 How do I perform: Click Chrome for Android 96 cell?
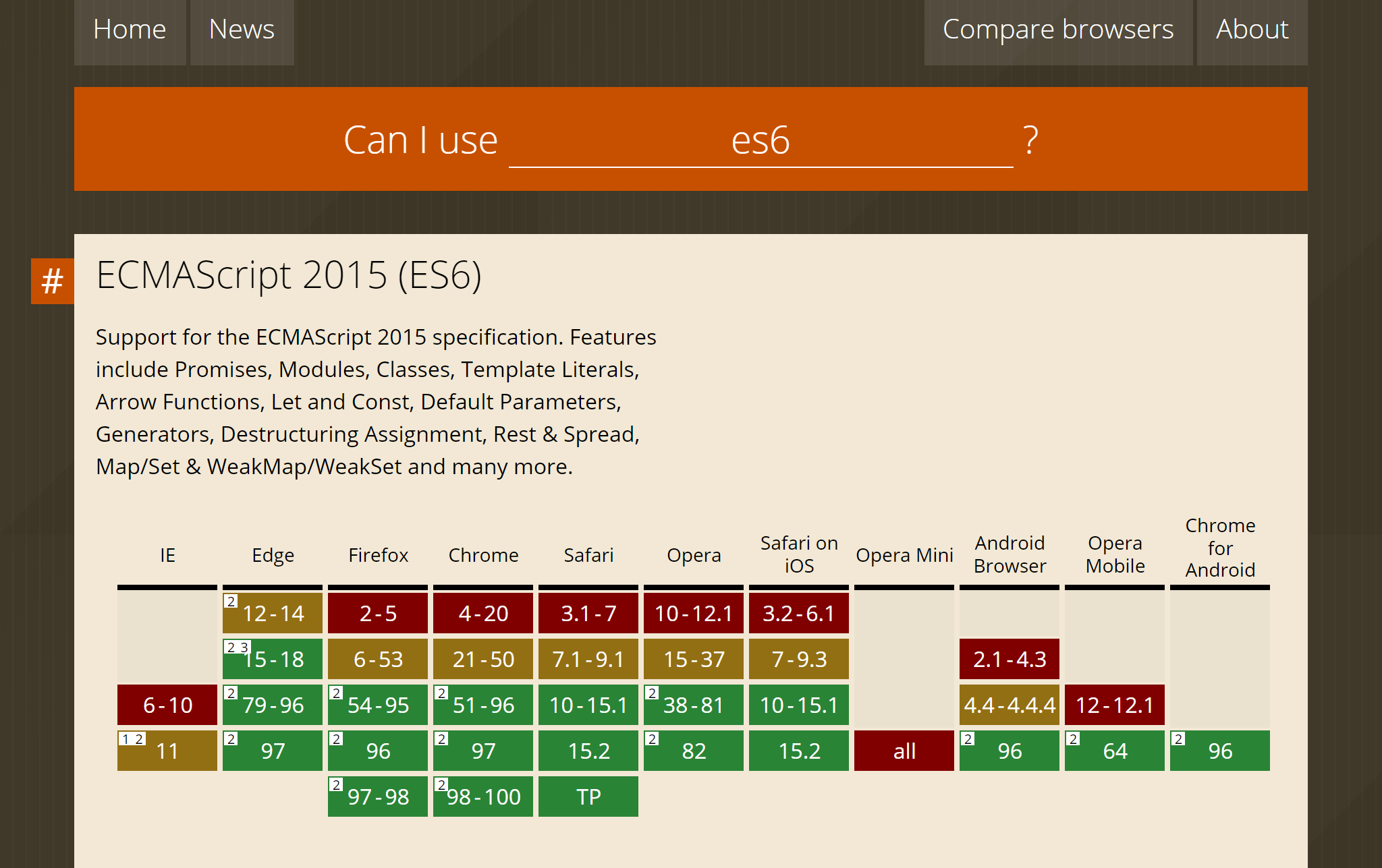(x=1220, y=751)
